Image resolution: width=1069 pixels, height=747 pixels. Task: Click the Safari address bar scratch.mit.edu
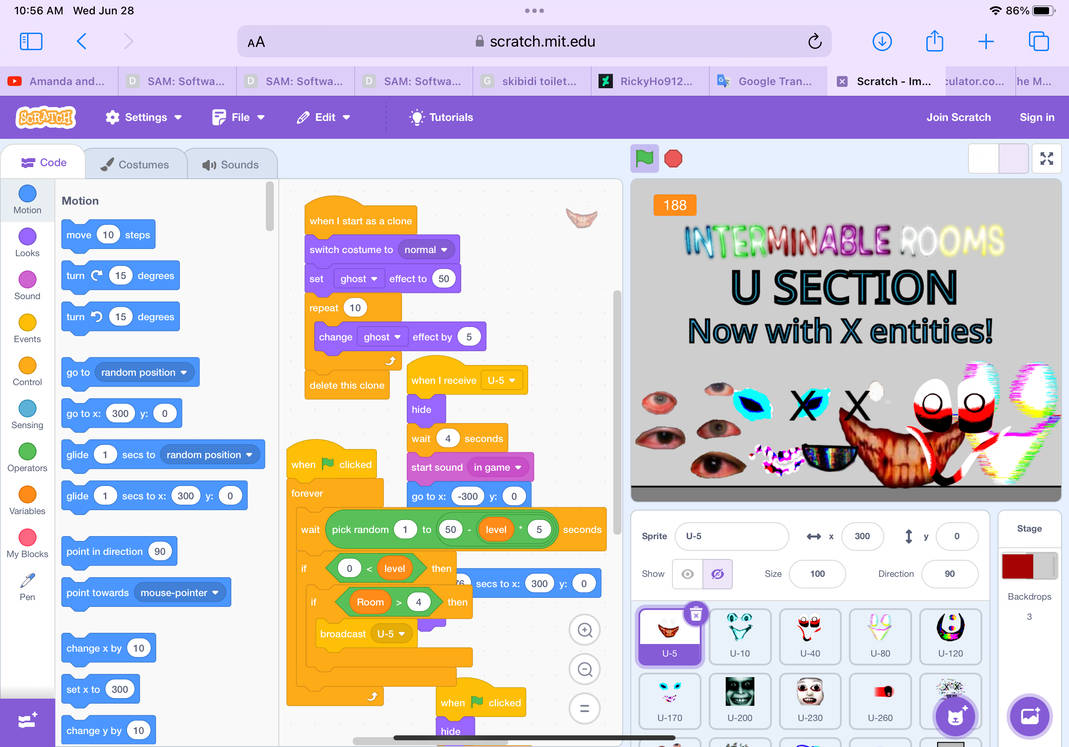(x=534, y=42)
